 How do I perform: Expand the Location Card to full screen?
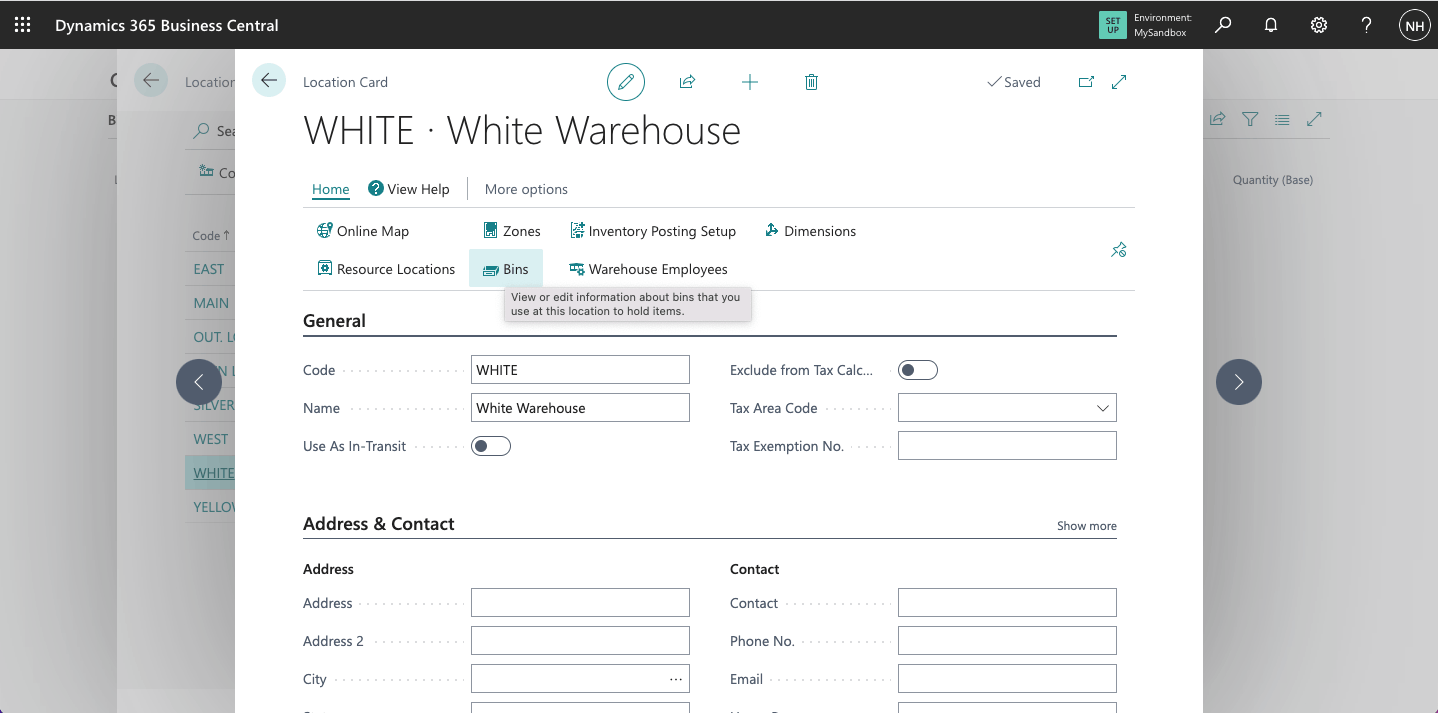1119,82
